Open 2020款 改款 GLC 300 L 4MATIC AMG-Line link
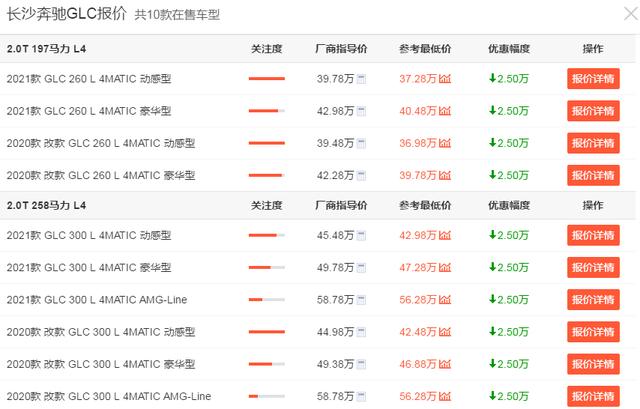This screenshot has width=640, height=409. pos(109,396)
